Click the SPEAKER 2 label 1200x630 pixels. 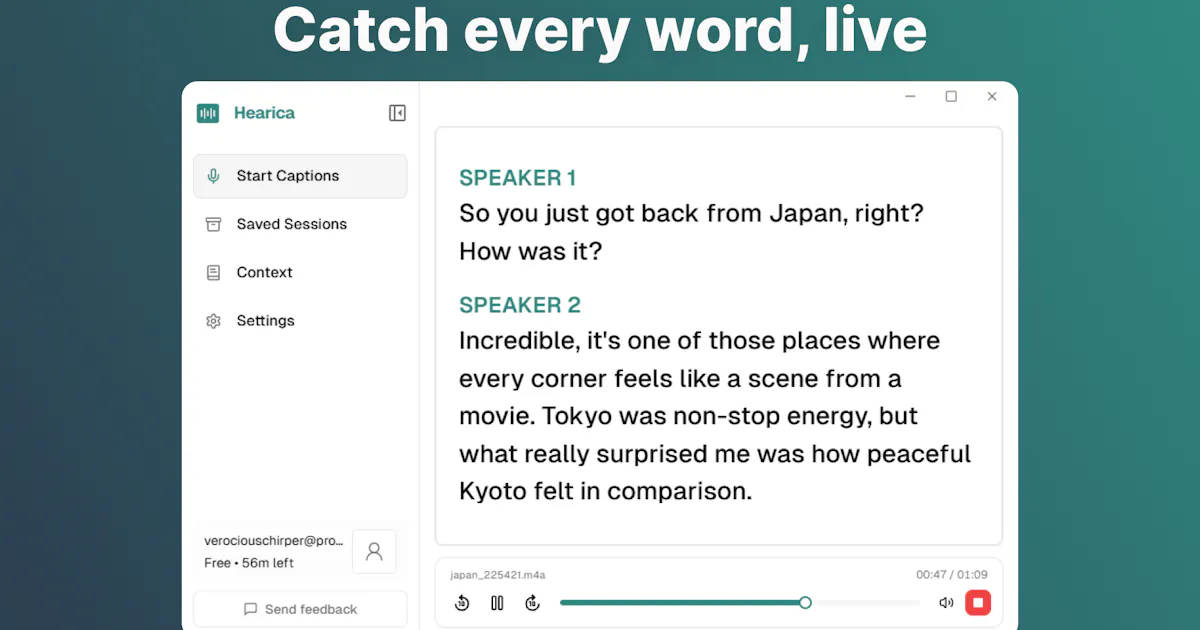pyautogui.click(x=520, y=305)
